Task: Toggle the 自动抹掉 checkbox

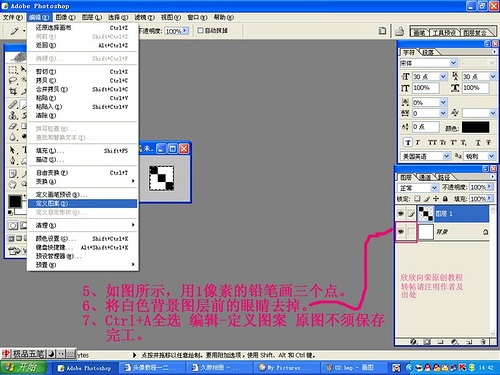Action: (200, 30)
